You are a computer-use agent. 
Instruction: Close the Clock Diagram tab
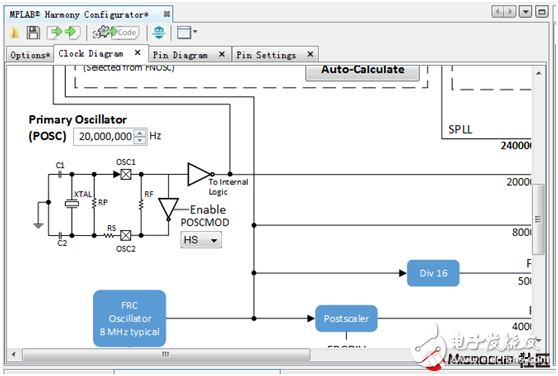coord(138,53)
